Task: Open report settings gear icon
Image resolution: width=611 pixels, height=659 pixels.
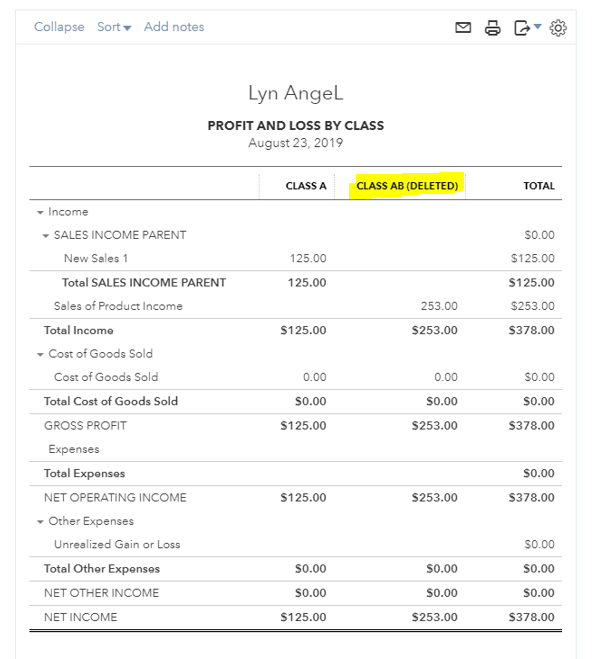Action: coord(558,28)
